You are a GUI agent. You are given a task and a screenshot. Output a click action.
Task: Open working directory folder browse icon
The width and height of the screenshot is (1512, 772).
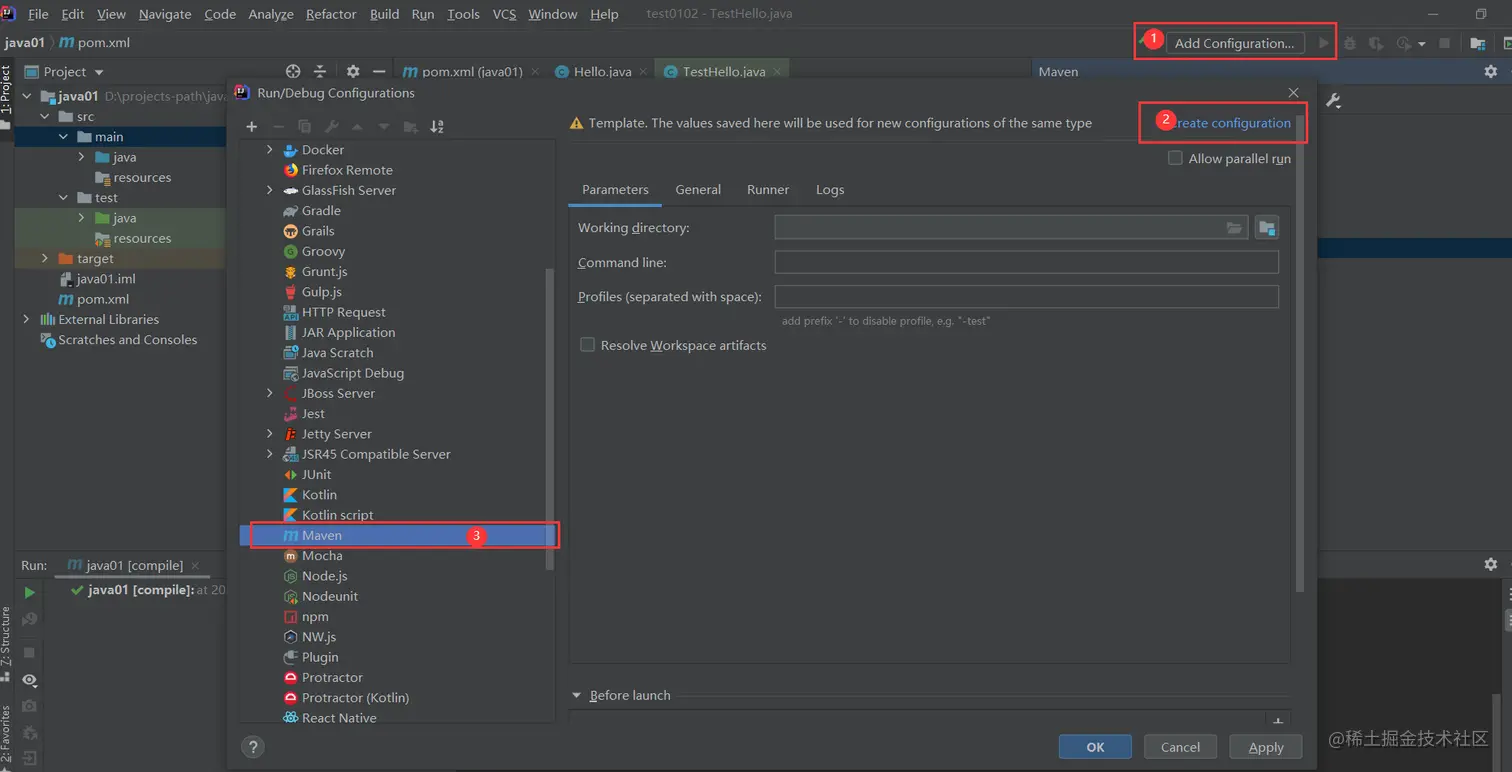click(1234, 228)
